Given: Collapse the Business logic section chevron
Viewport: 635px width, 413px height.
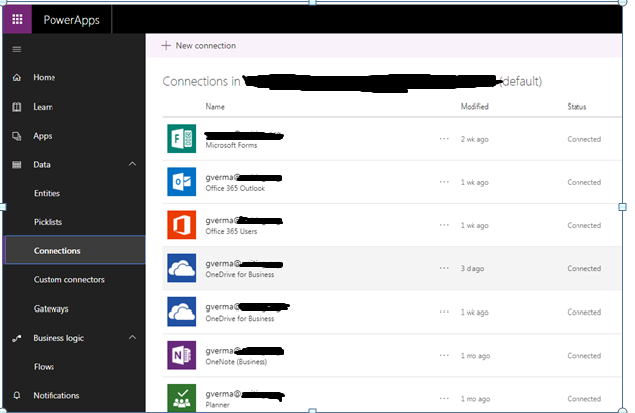Looking at the screenshot, I should click(132, 337).
